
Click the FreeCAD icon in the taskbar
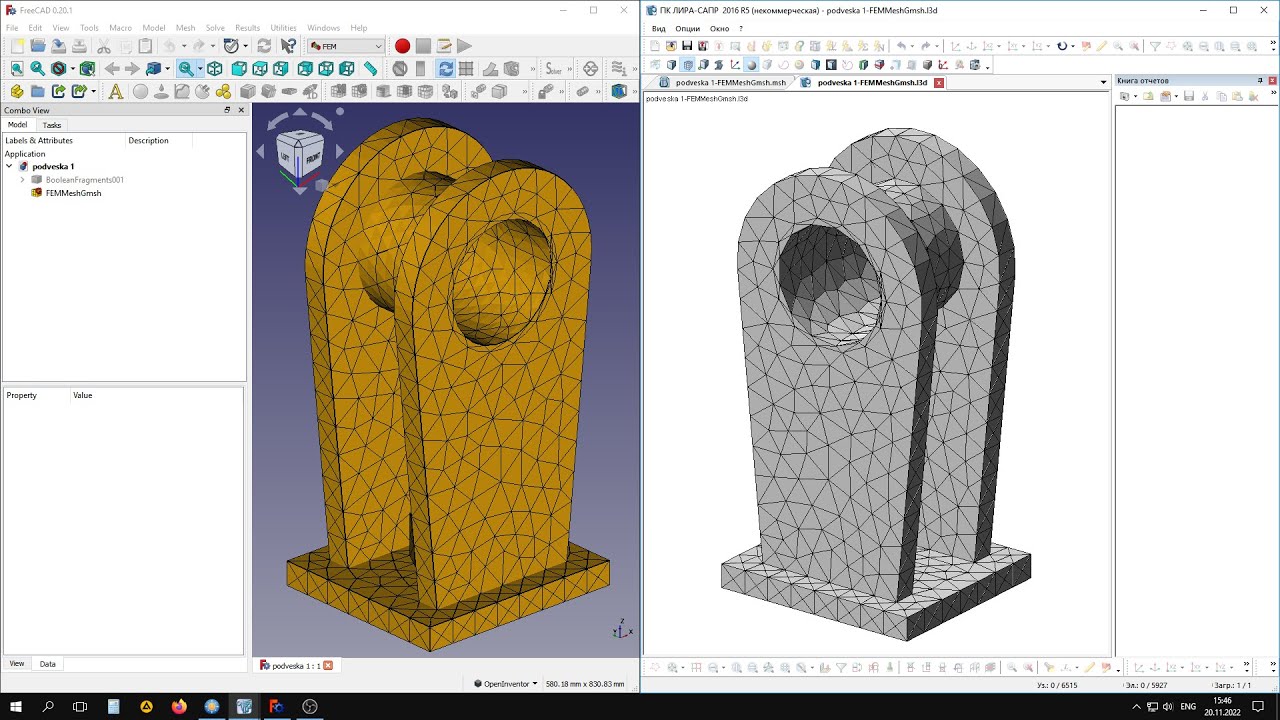[x=277, y=706]
